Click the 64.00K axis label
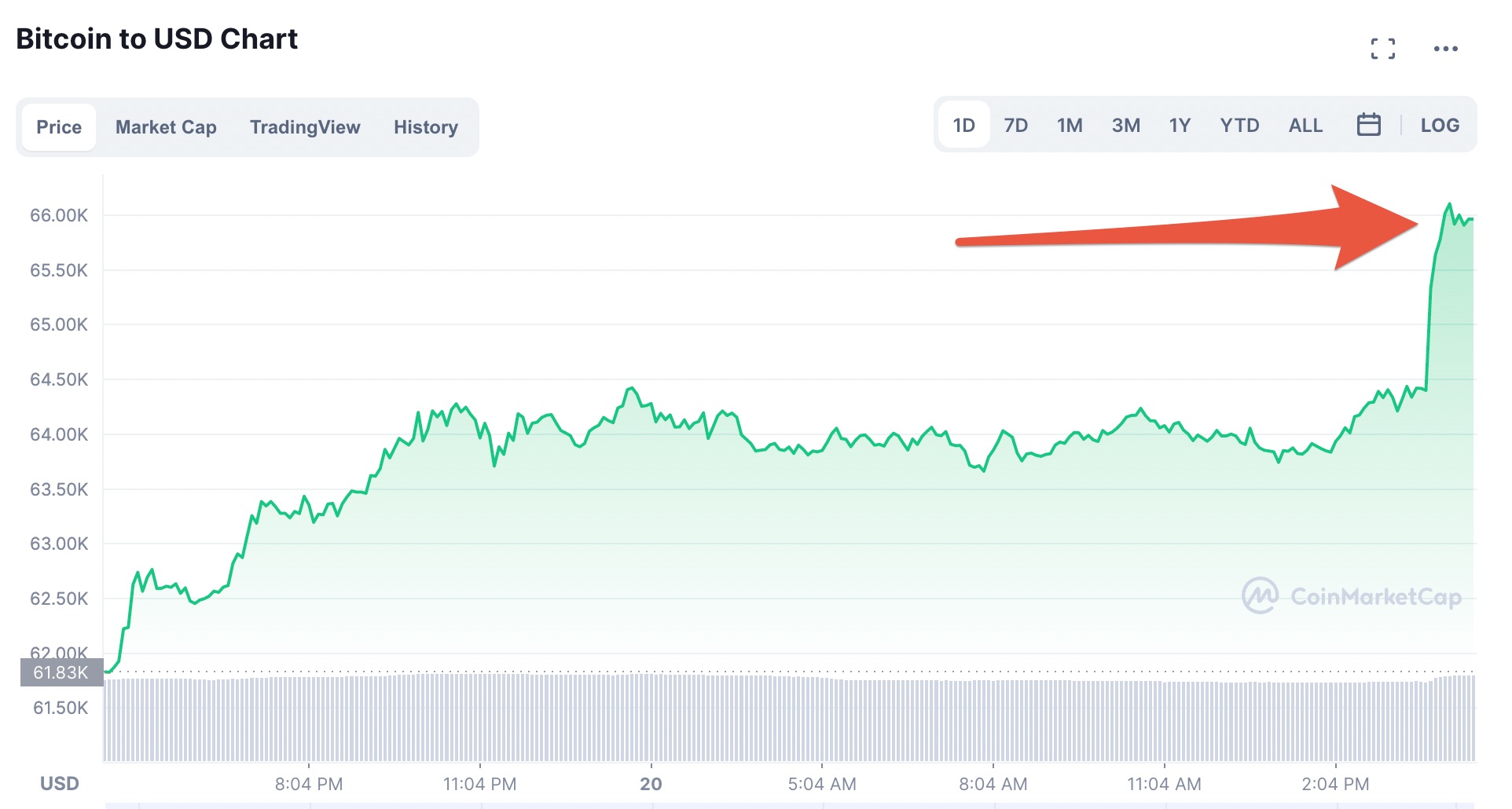Screen dimensions: 1512x809 59,434
